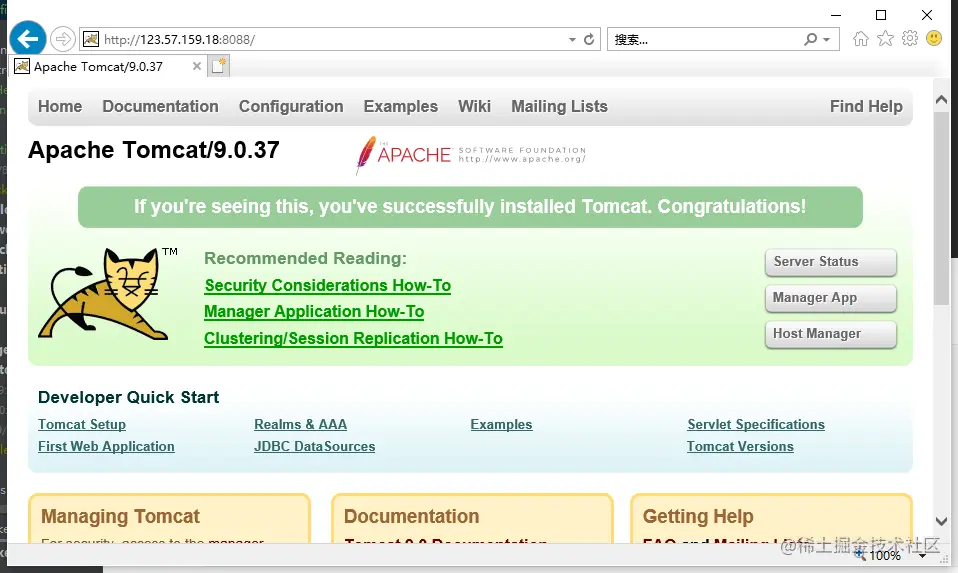Click the Host Manager button

[831, 334]
